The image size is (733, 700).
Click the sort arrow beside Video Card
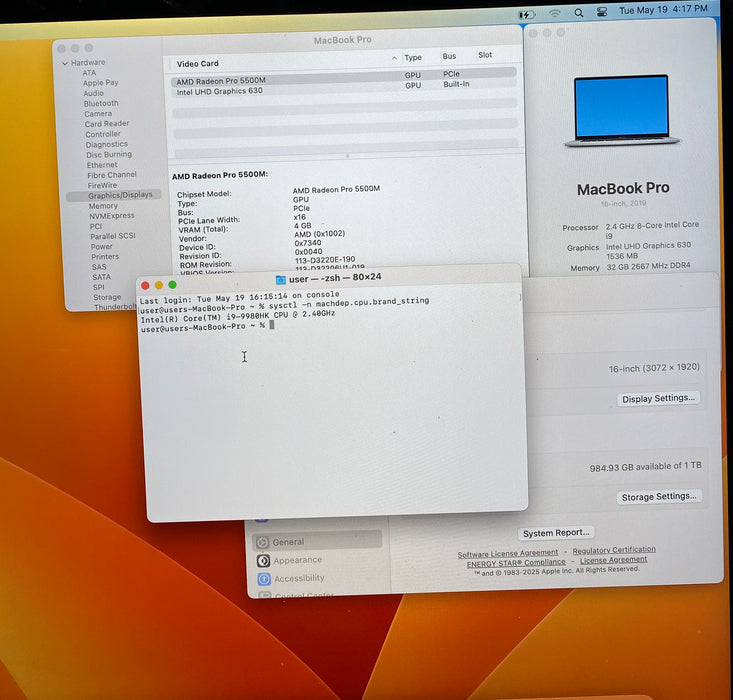[x=395, y=58]
